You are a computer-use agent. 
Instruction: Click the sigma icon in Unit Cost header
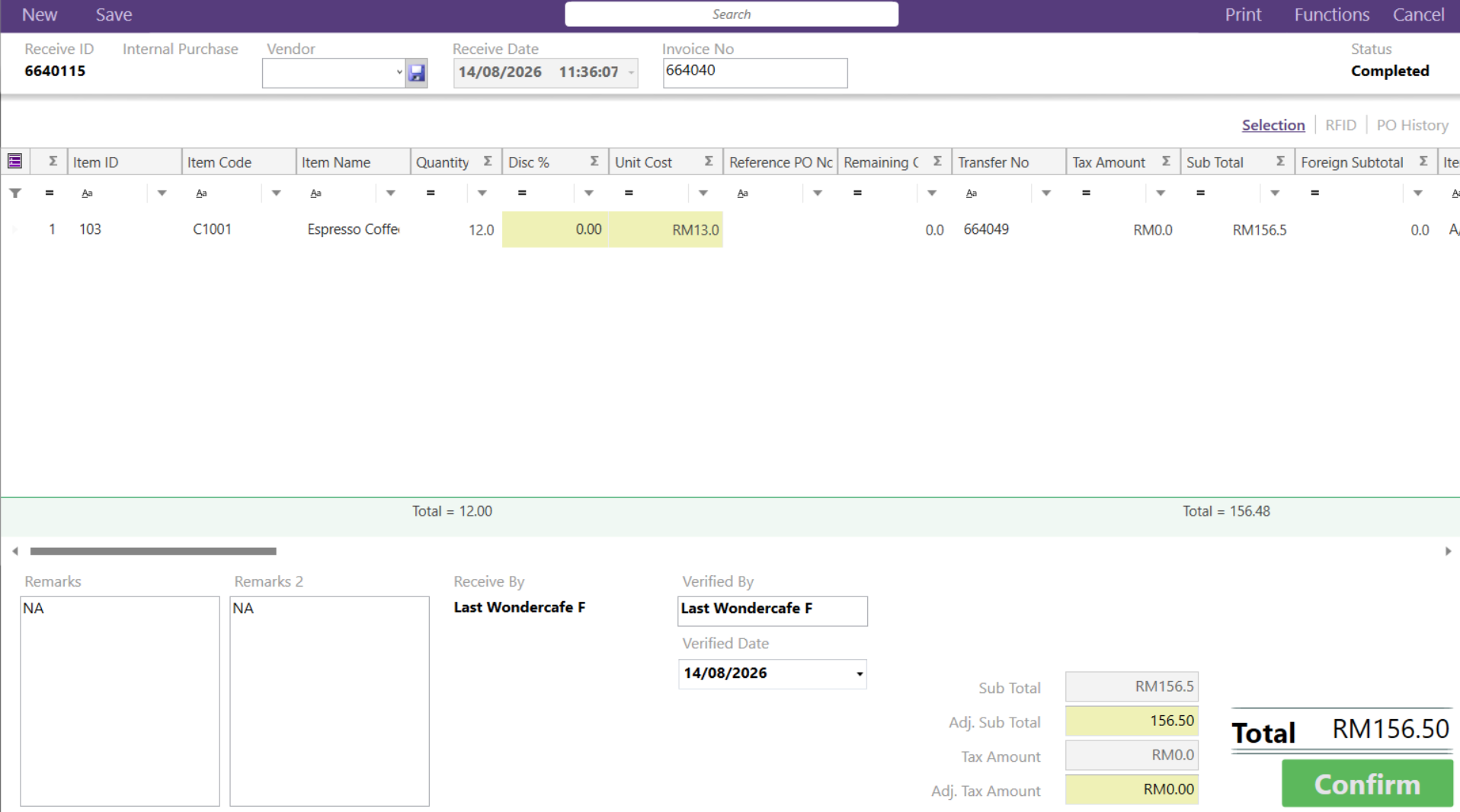(709, 161)
